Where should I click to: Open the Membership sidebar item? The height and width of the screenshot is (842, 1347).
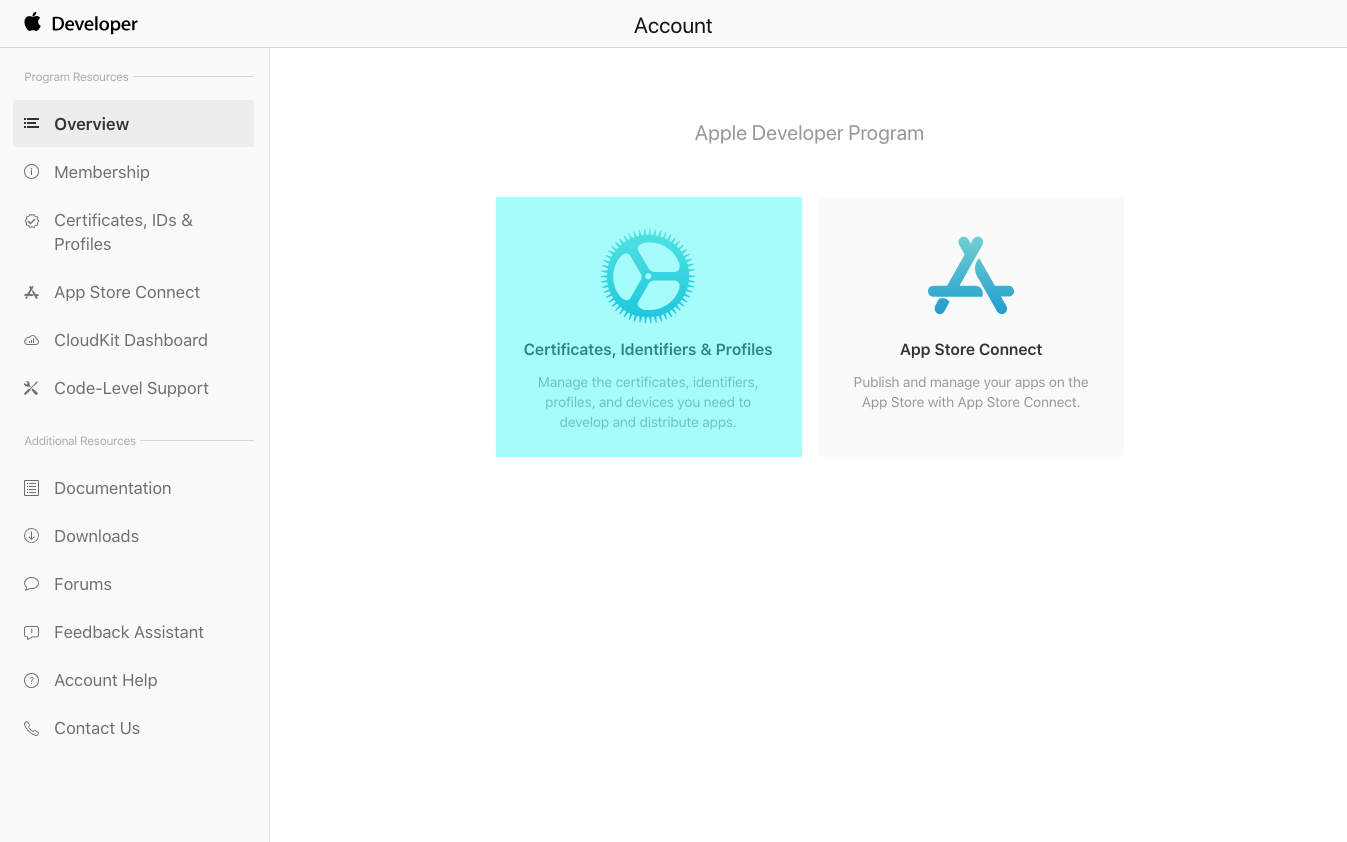click(x=102, y=172)
